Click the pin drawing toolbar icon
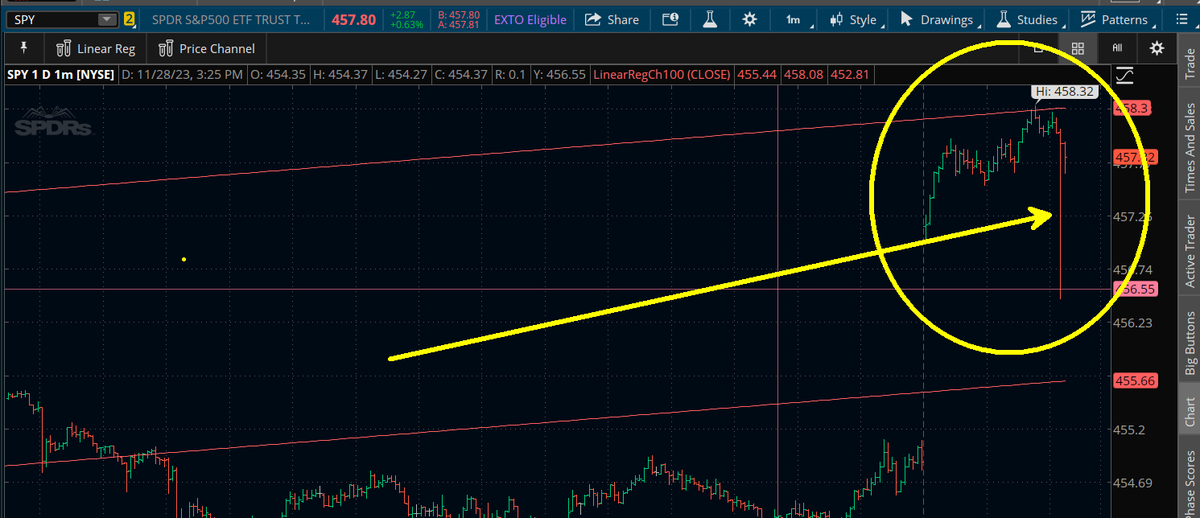This screenshot has width=1200, height=518. (23, 48)
